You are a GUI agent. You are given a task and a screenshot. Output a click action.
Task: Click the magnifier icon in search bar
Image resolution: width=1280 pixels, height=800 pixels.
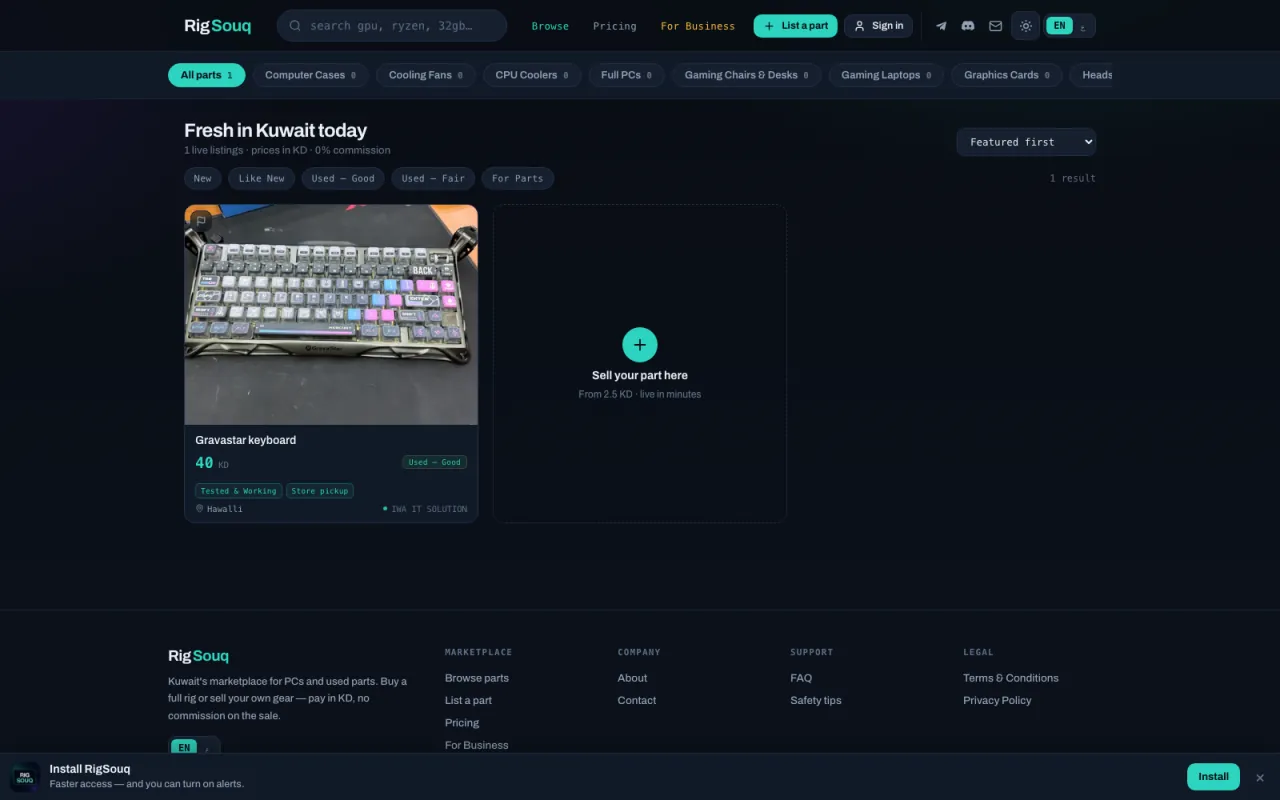pyautogui.click(x=295, y=26)
